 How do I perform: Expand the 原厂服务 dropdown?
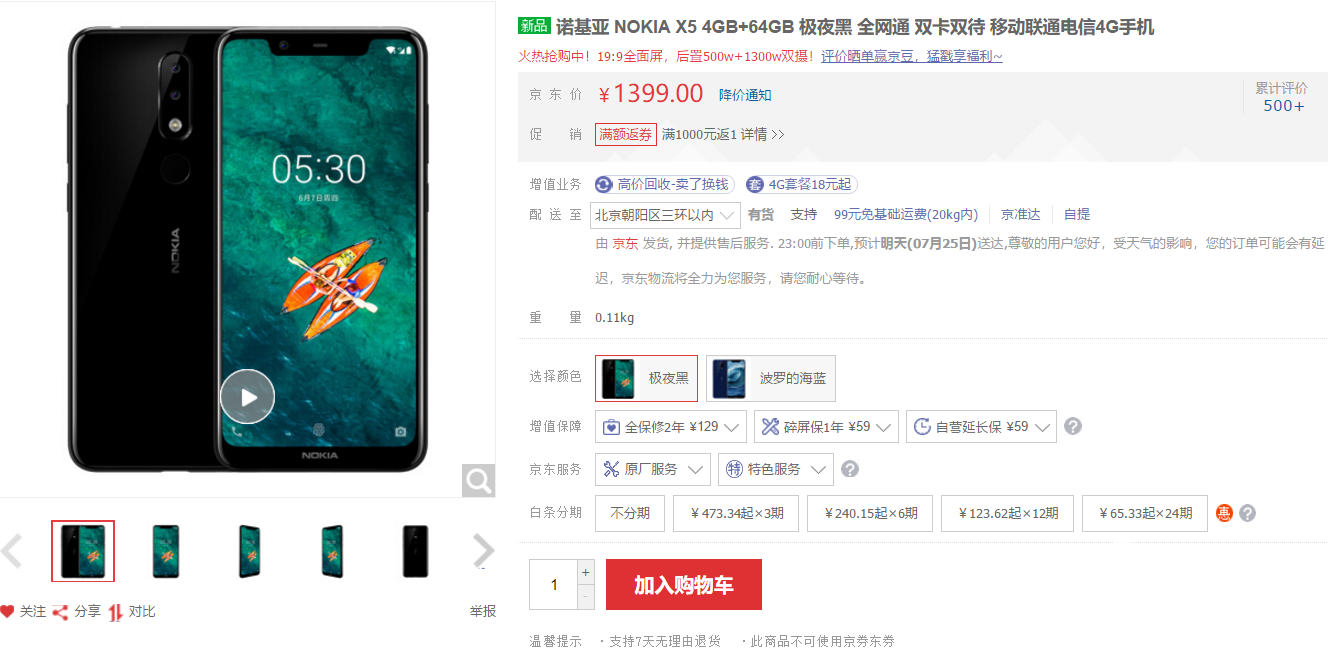653,469
